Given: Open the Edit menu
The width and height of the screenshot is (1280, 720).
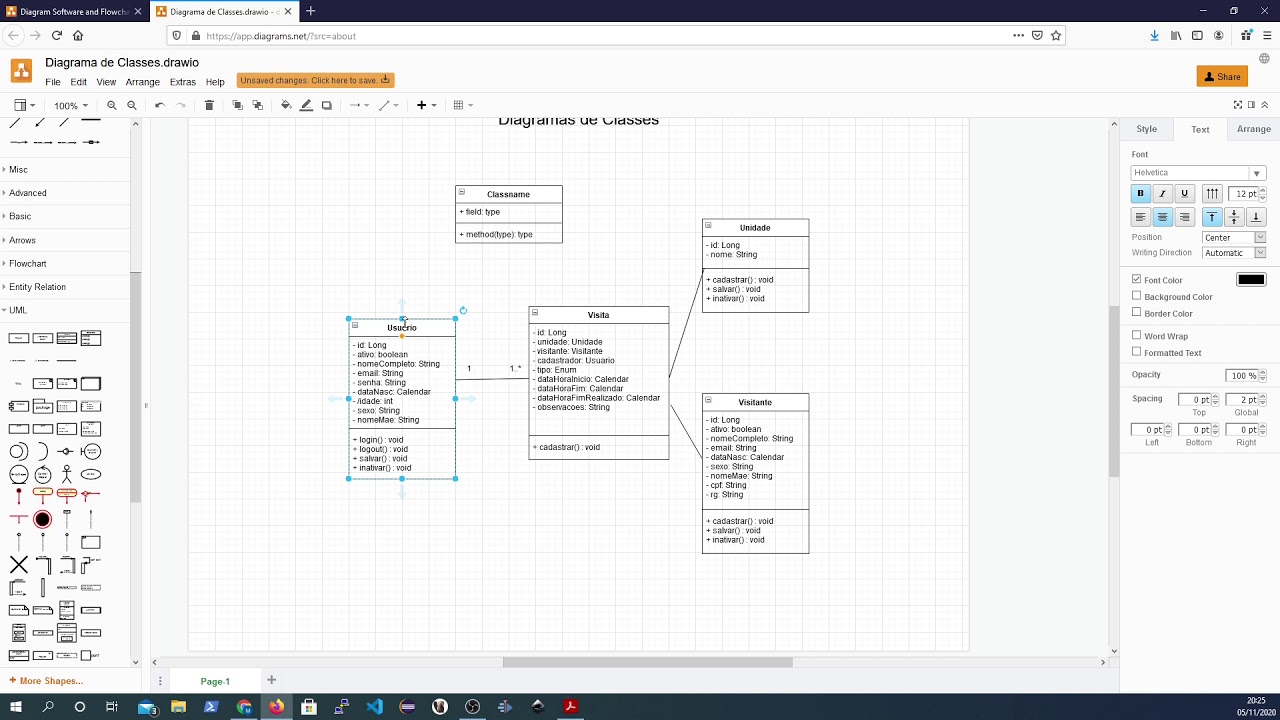Looking at the screenshot, I should click(78, 82).
